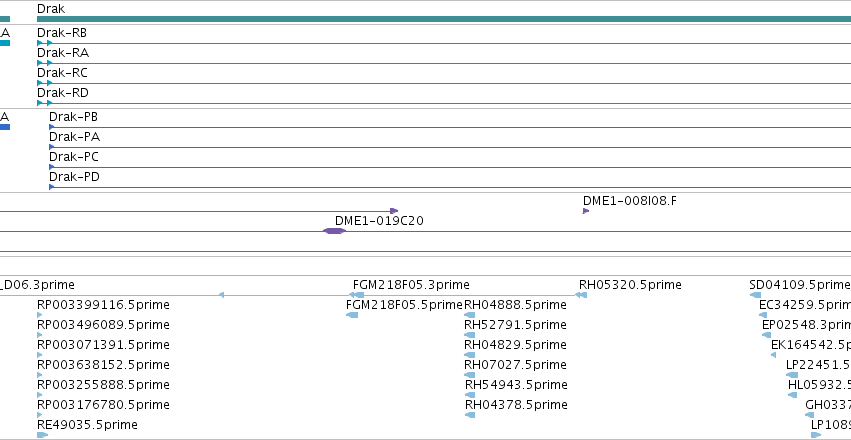Select the EP02548.3prime EST feature
This screenshot has height=440, width=851.
tap(766, 335)
